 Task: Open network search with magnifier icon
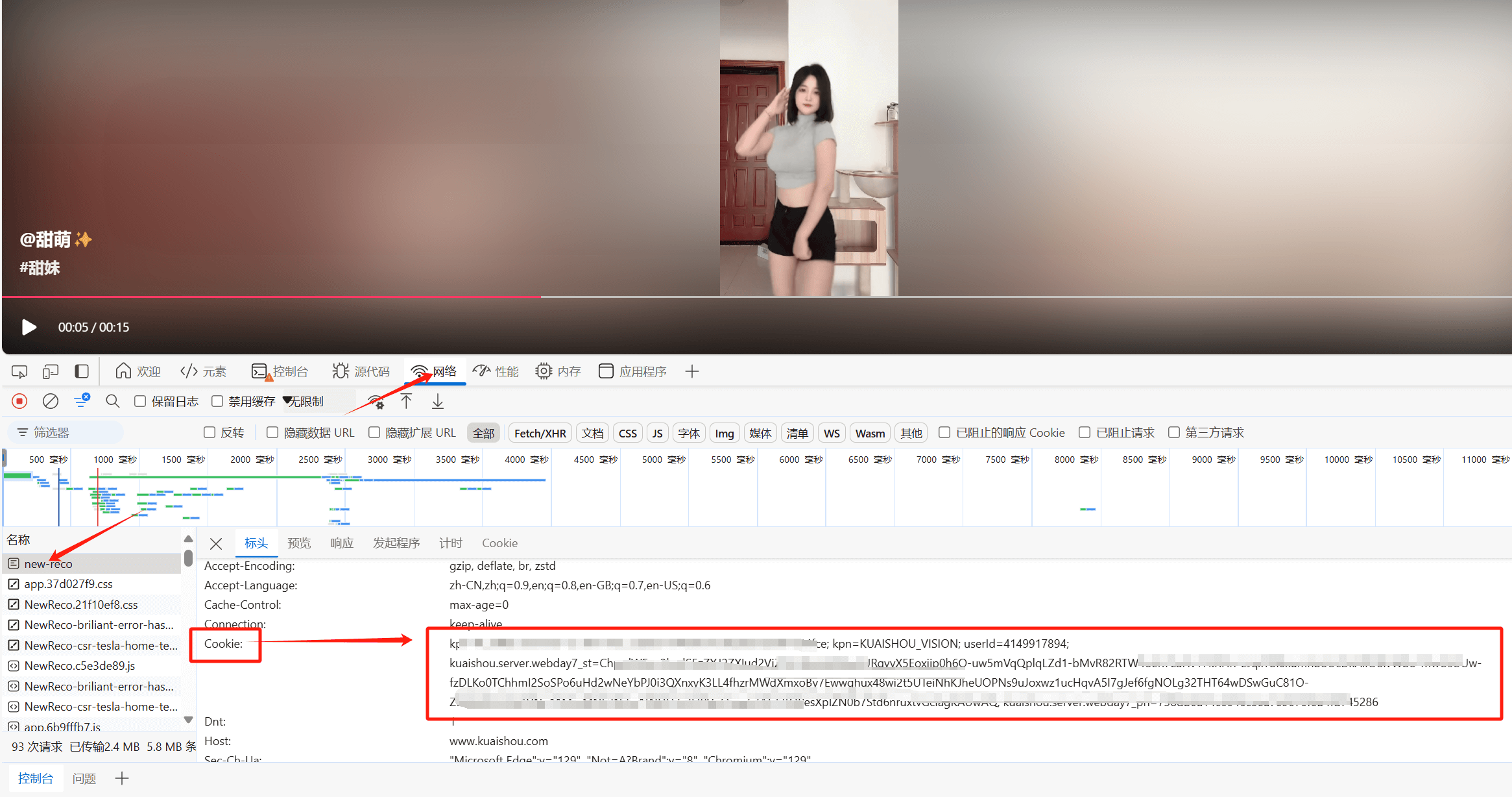click(113, 401)
